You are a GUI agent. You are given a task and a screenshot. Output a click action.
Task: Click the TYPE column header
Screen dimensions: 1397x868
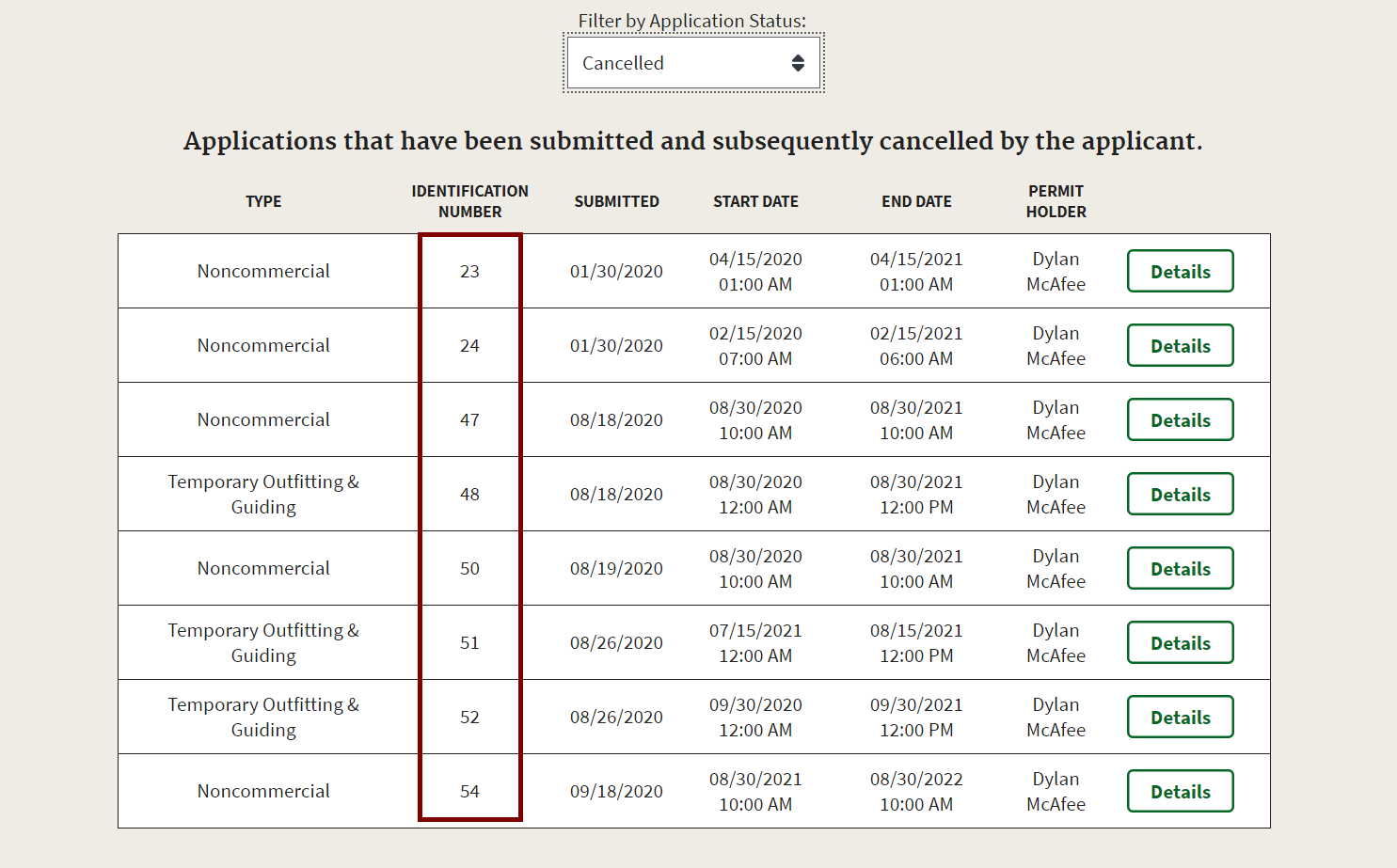click(263, 201)
